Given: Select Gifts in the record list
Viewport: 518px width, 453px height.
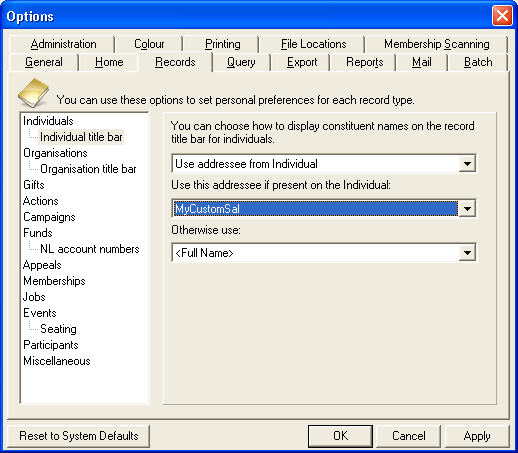Looking at the screenshot, I should [34, 185].
